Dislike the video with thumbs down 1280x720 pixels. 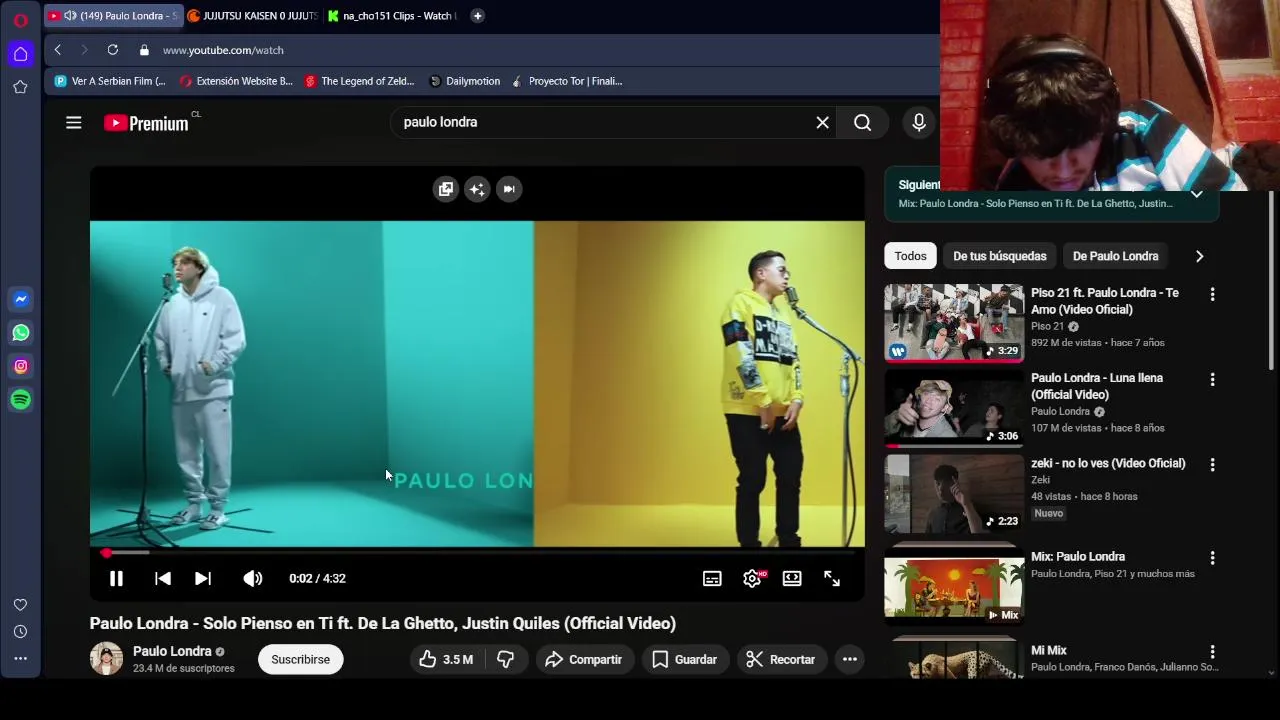tap(506, 659)
